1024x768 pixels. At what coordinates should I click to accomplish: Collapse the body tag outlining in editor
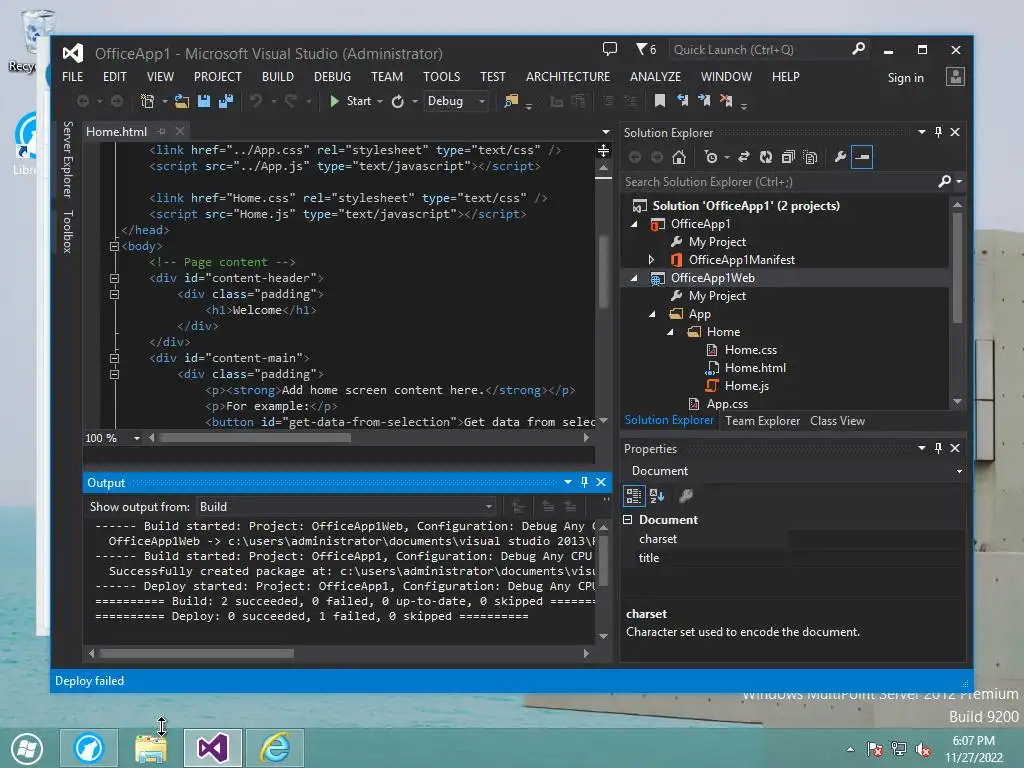tap(114, 246)
